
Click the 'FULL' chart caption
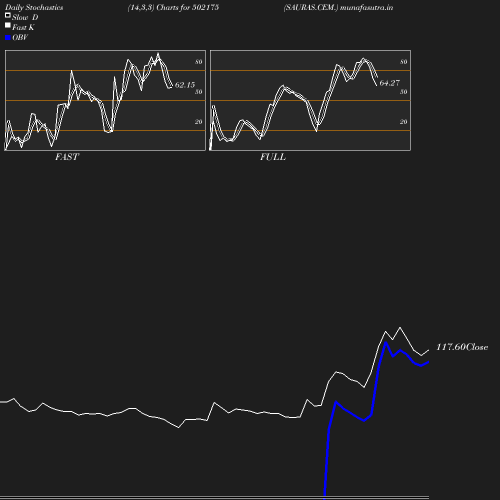point(273,157)
